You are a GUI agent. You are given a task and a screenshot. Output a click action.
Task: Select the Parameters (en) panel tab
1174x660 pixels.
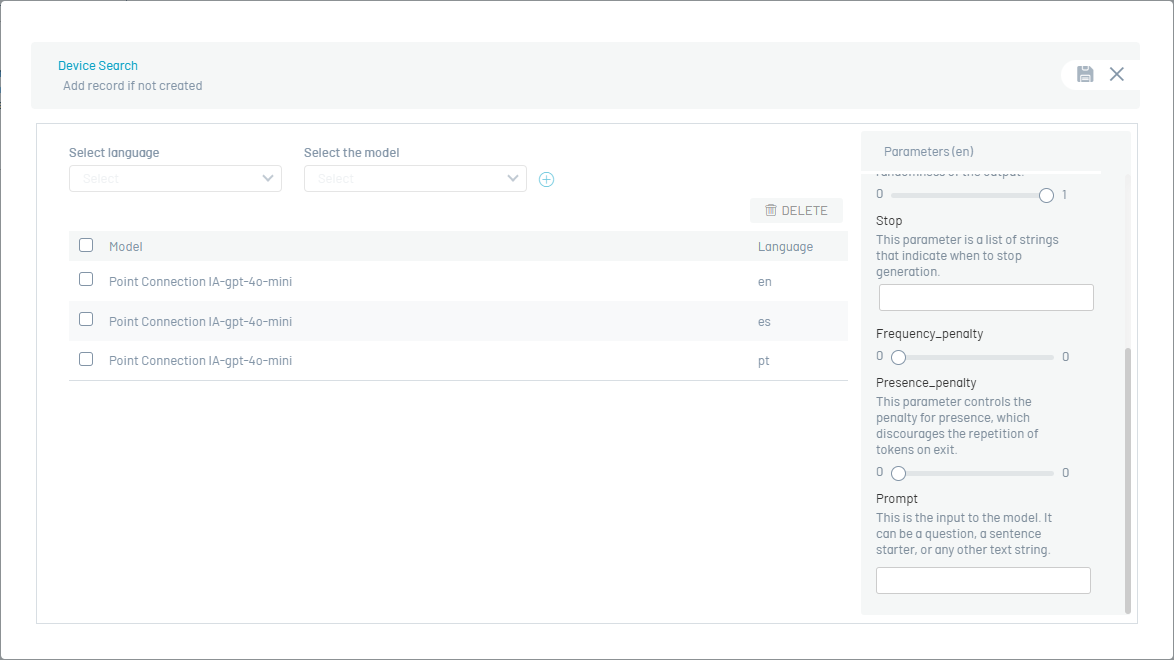point(929,152)
